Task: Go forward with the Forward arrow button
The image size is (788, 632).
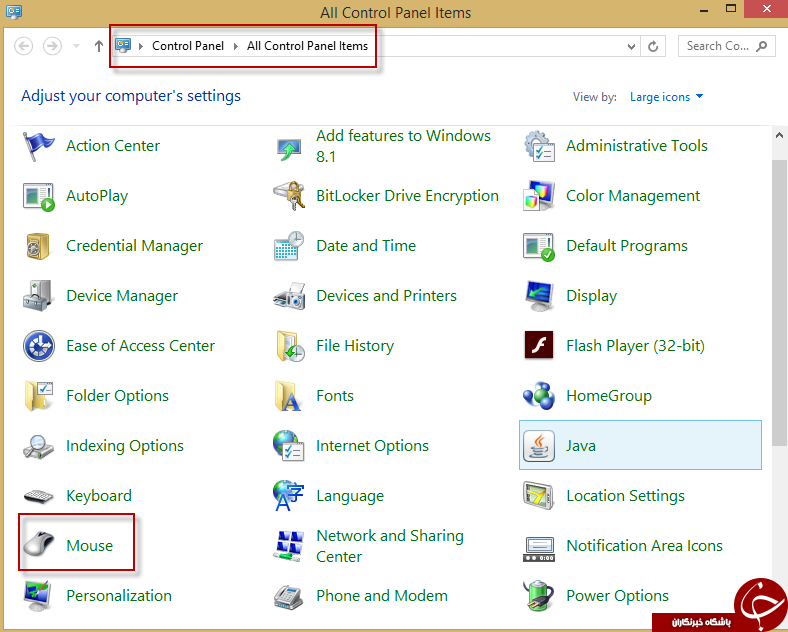Action: [x=52, y=46]
